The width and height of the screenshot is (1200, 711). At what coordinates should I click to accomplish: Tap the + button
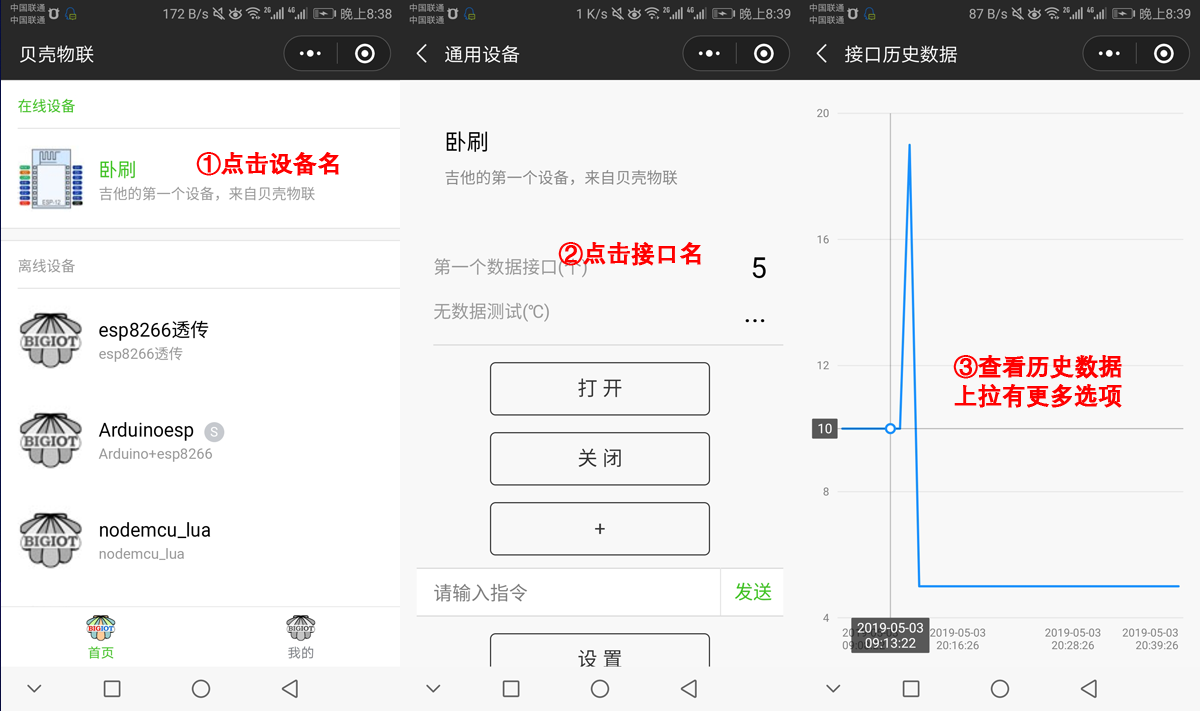tap(600, 529)
